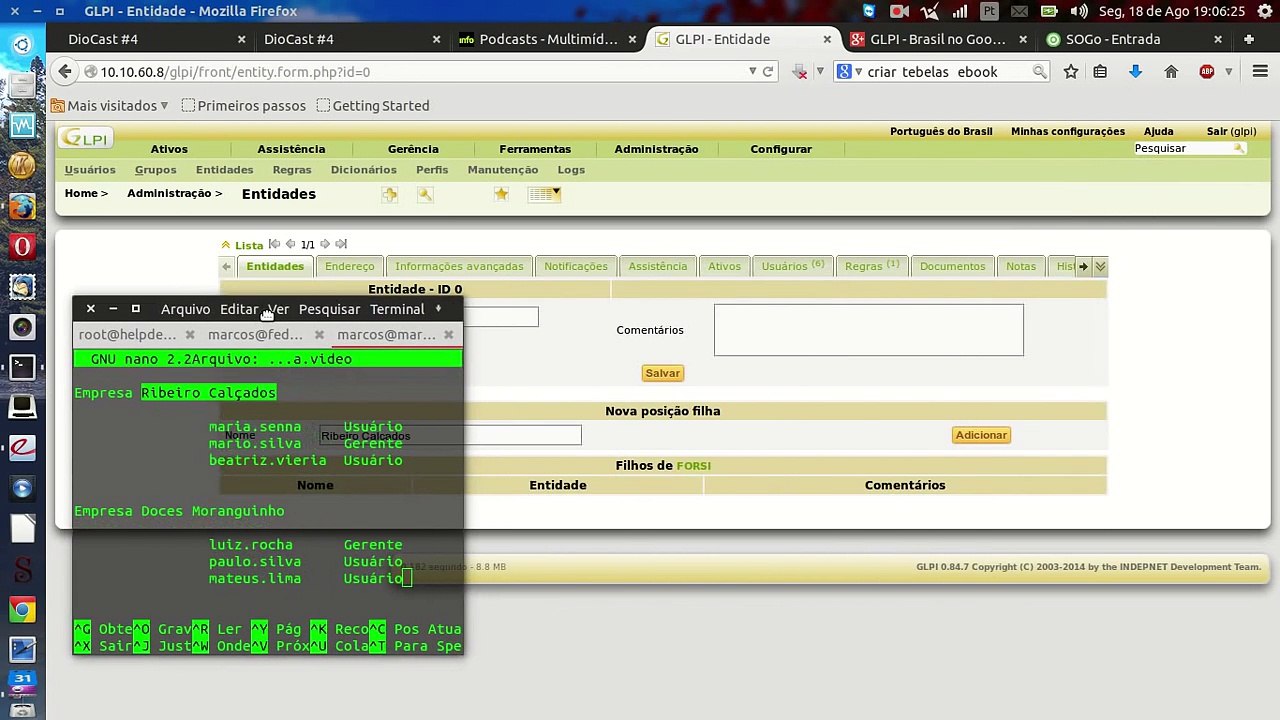
Task: Show bookmarks list icon
Action: [x=1100, y=72]
